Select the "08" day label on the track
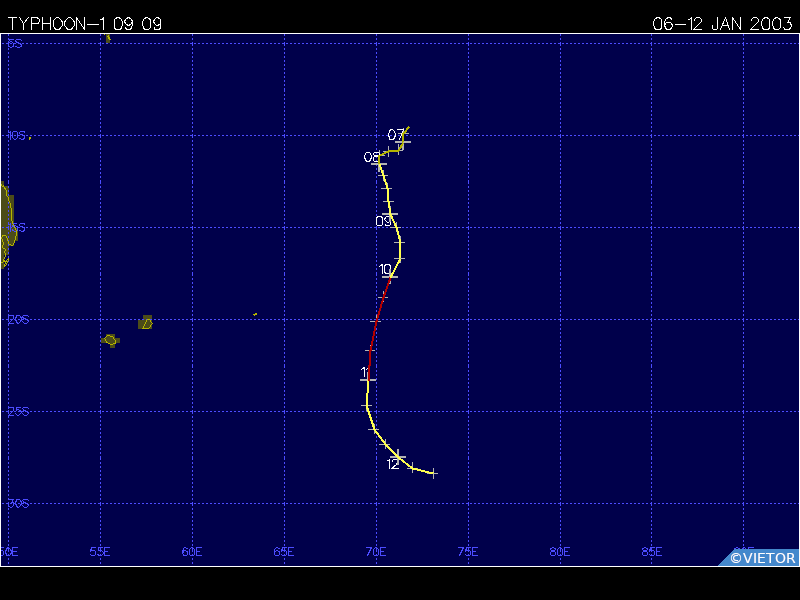800x600 pixels. [371, 157]
